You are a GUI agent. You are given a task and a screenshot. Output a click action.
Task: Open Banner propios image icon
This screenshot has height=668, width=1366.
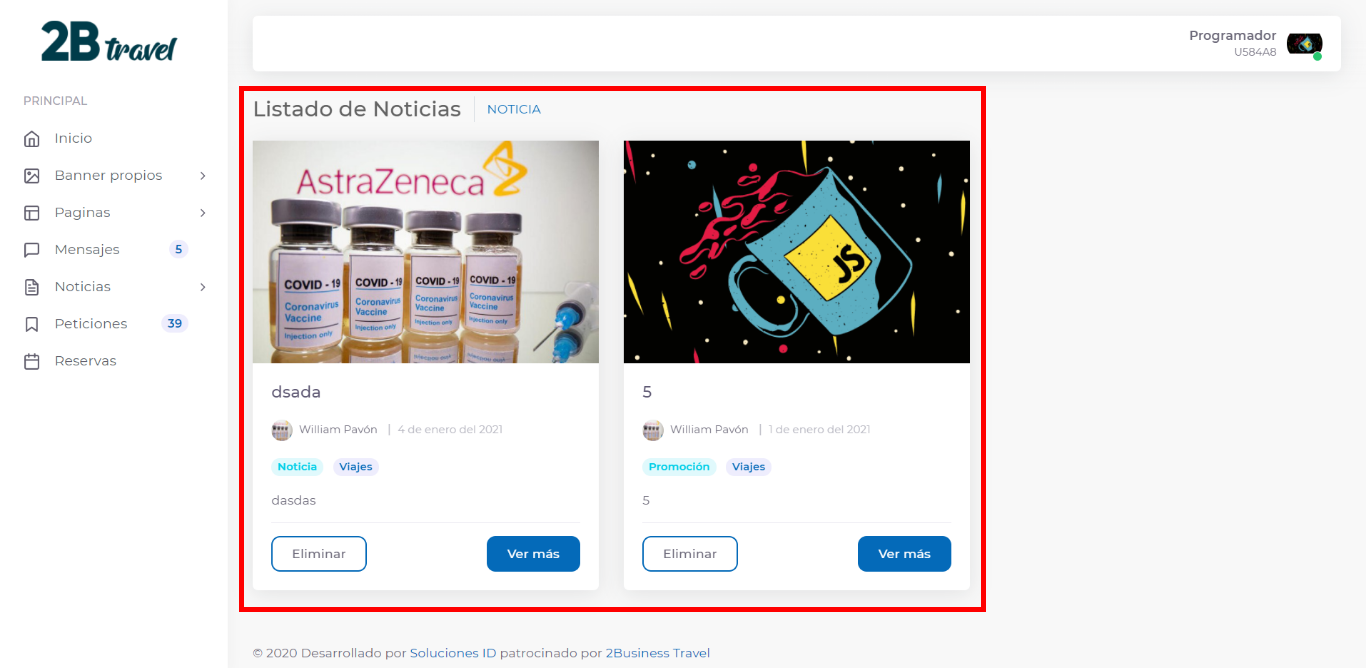pos(32,176)
